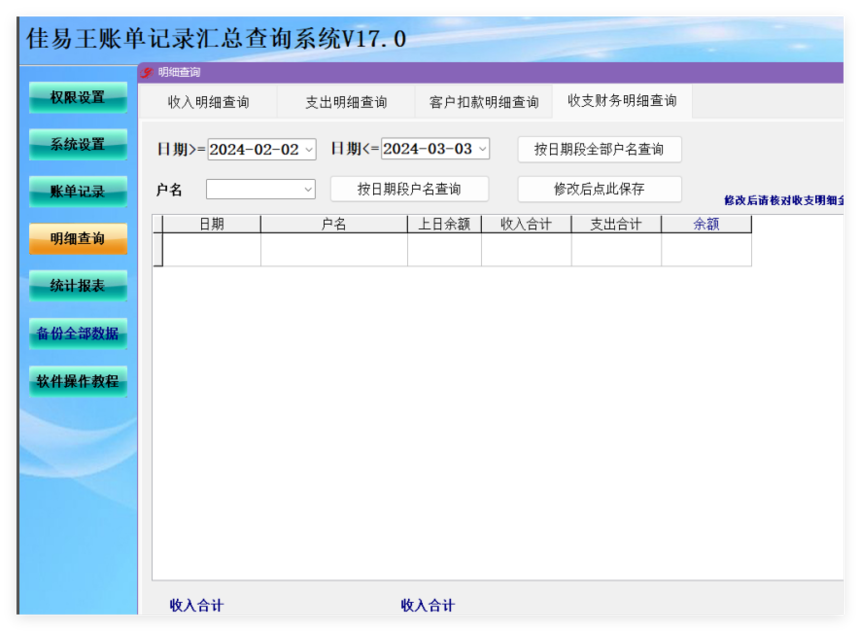Image resolution: width=860 pixels, height=631 pixels.
Task: Click the 户名 column header
Action: [334, 224]
